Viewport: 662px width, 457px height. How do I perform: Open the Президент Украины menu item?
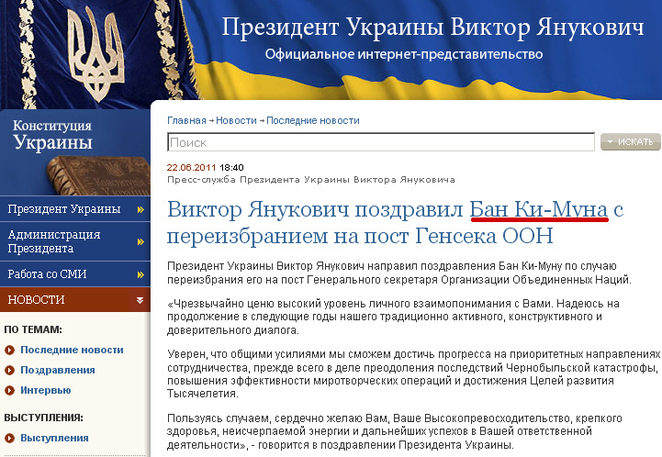click(64, 210)
